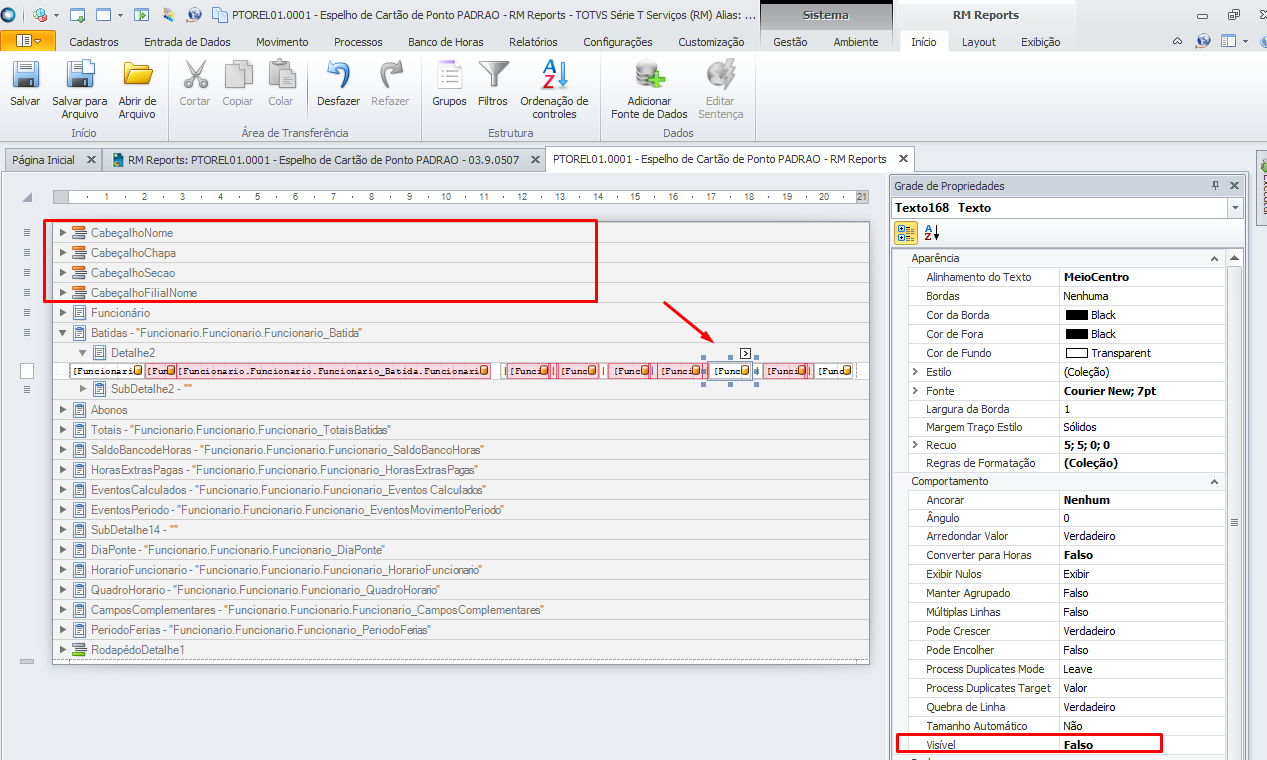Open the Texto168 object selector dropdown
Screen dimensions: 1267x760
coord(1235,208)
